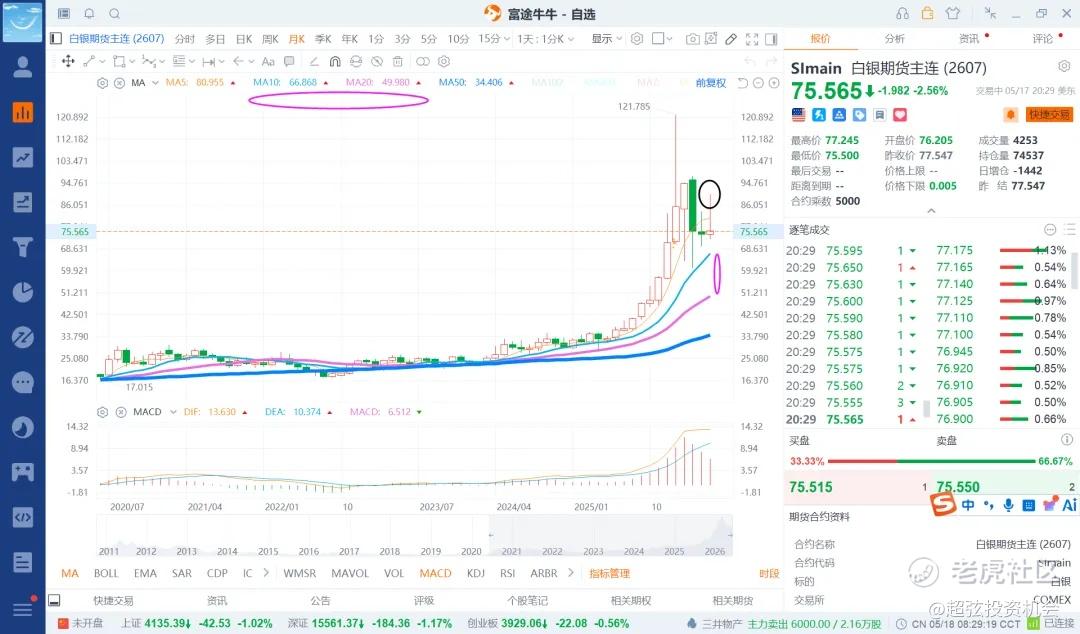Switch to the 分析 tab
1080x634 pixels.
tap(895, 39)
